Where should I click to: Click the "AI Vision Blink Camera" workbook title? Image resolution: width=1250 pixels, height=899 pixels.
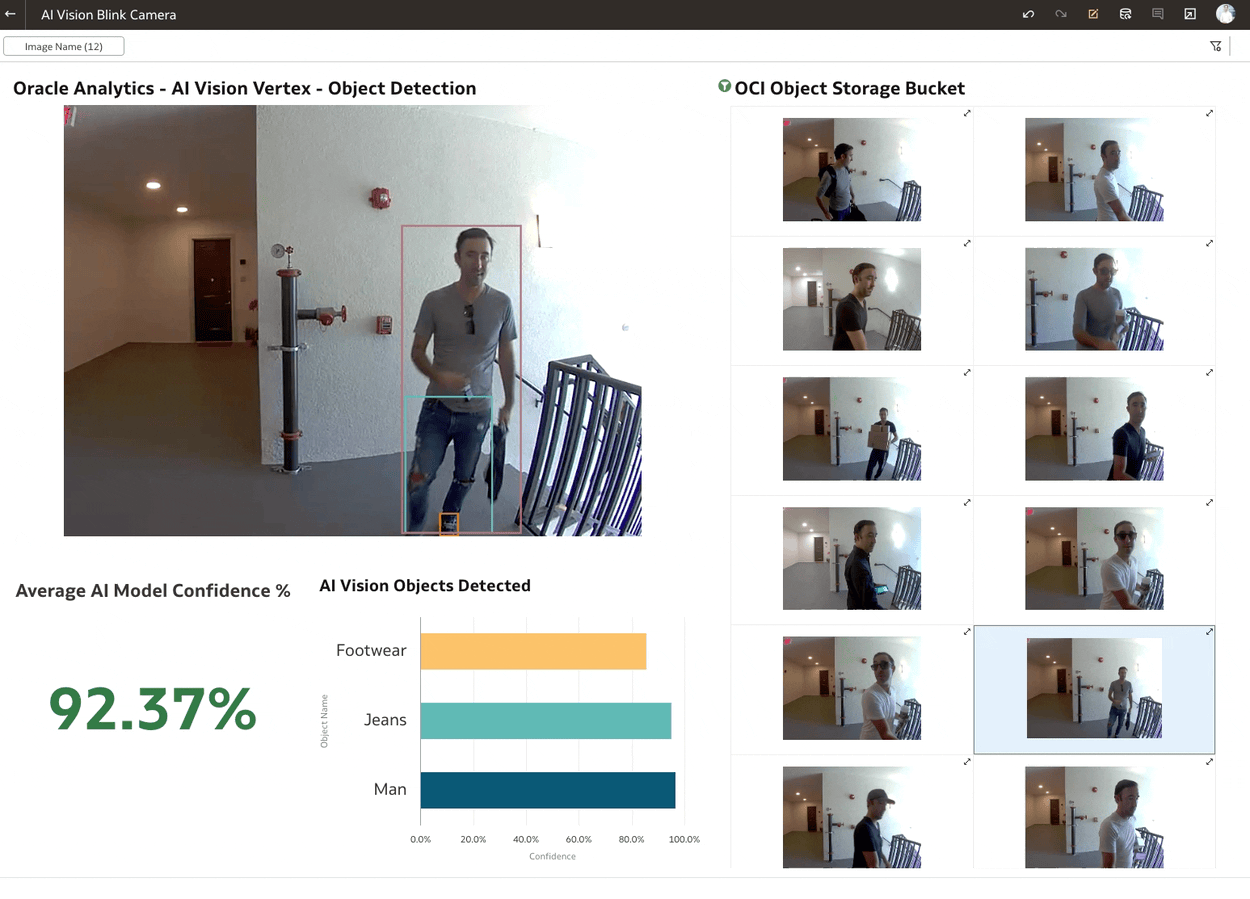tap(108, 15)
